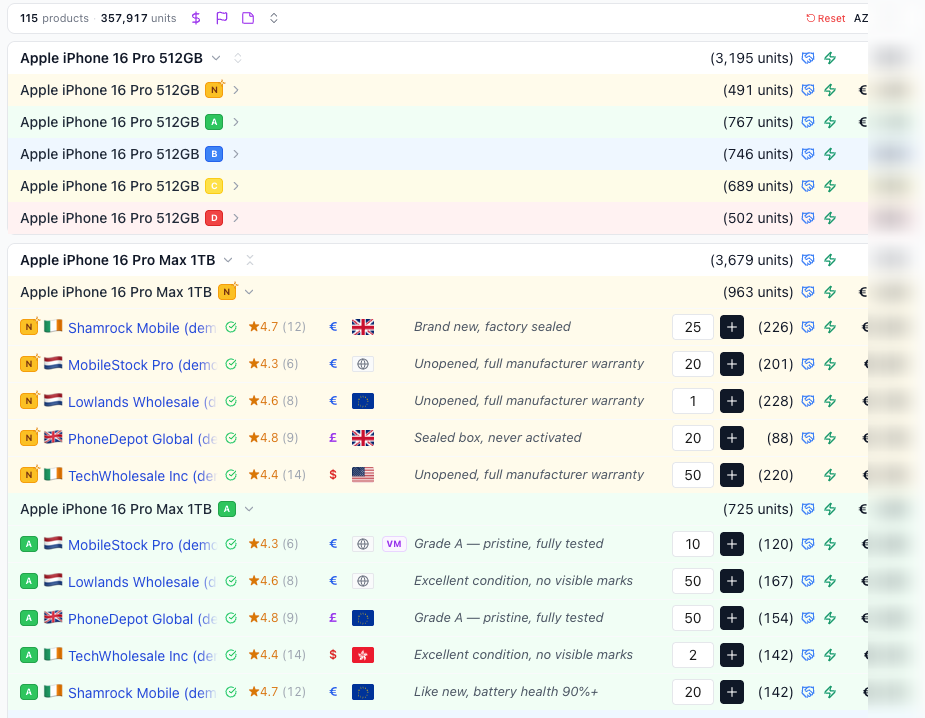This screenshot has height=718, width=925.
Task: Click verified checkmark icon beside Shamrock Mobile grade N
Action: [x=231, y=327]
